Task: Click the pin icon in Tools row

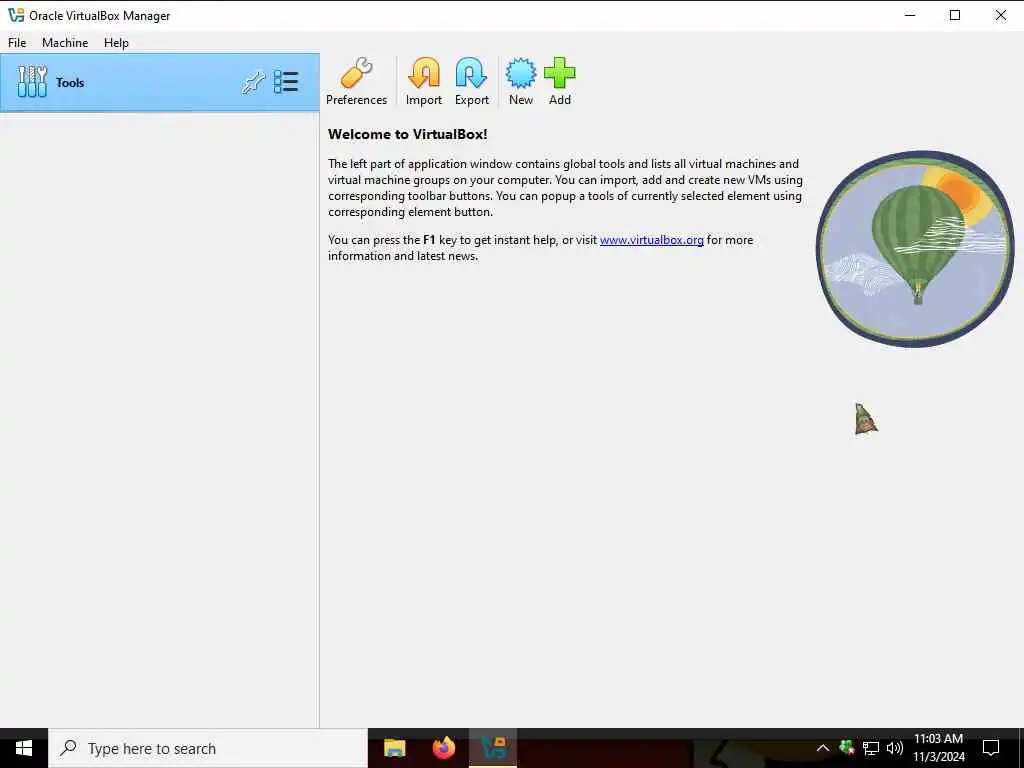Action: (x=253, y=83)
